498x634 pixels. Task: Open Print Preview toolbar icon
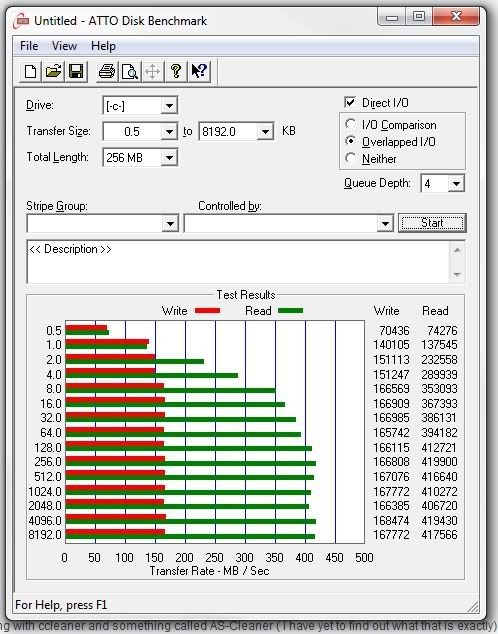coord(130,72)
